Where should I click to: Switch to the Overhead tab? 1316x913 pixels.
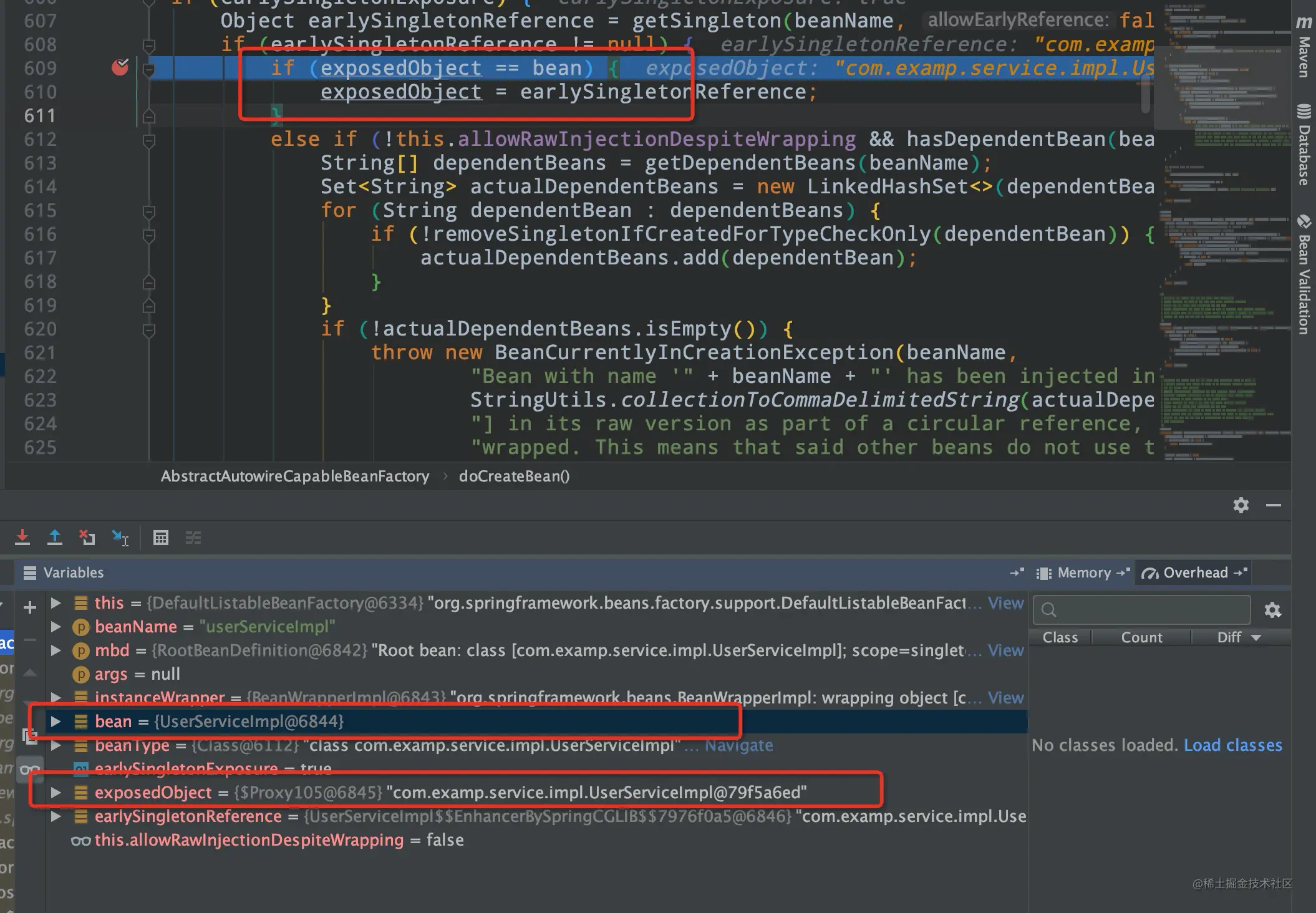pyautogui.click(x=1194, y=572)
